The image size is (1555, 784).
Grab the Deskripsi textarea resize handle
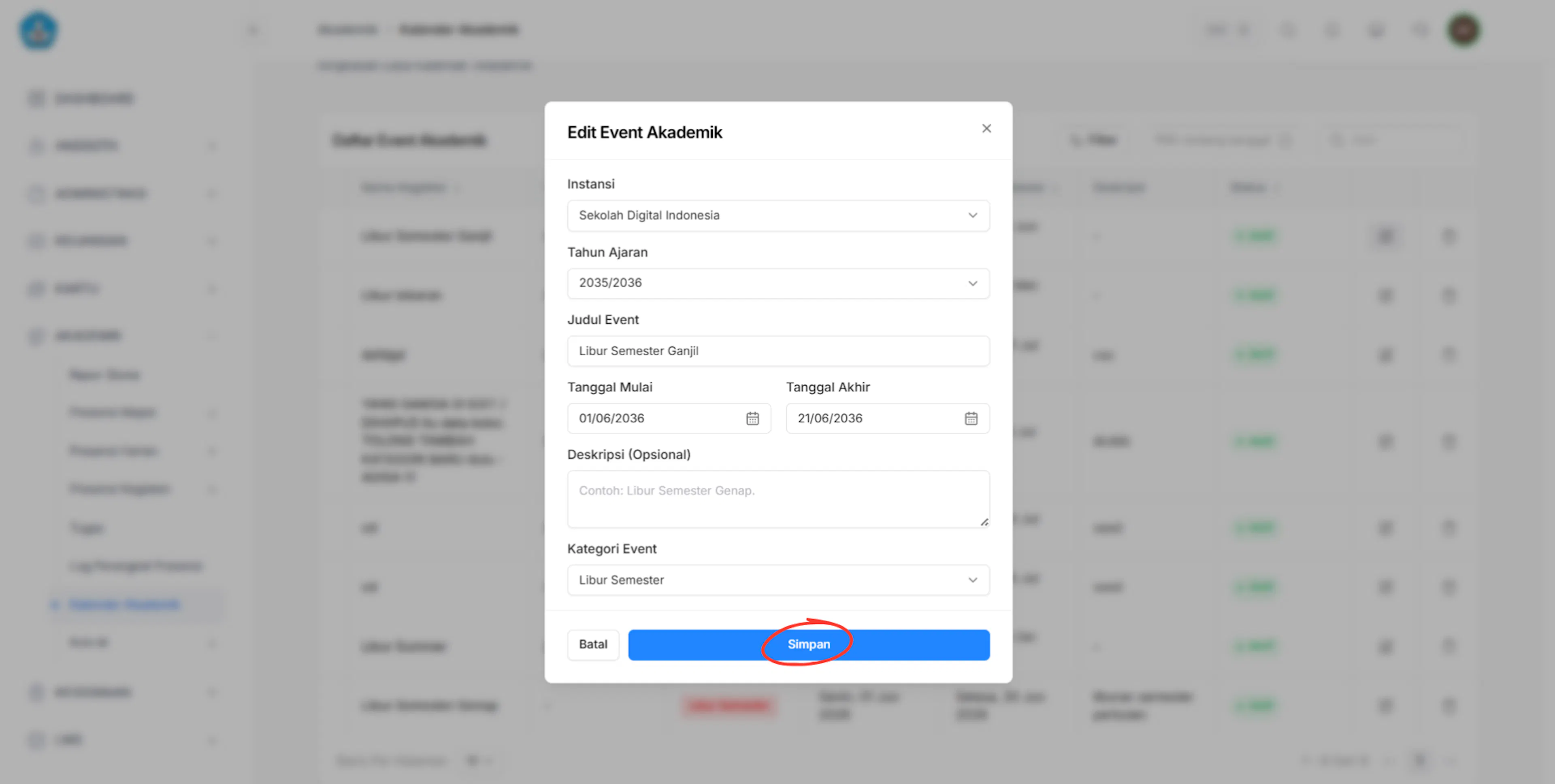pyautogui.click(x=984, y=522)
